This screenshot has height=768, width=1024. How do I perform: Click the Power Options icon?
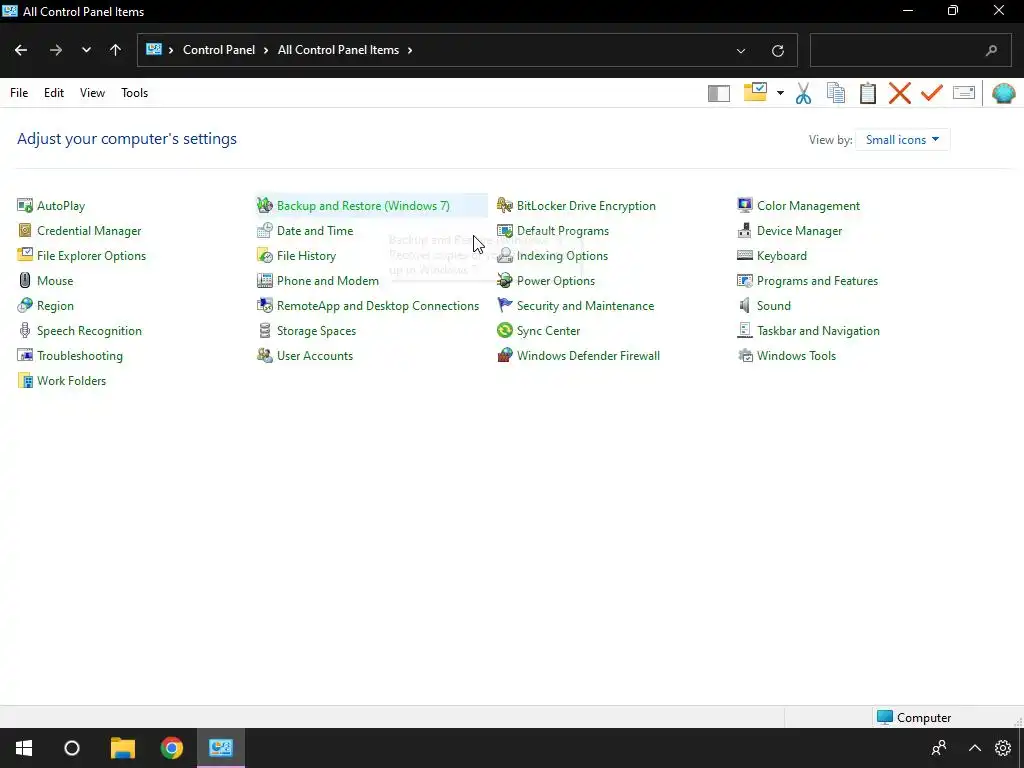coord(505,281)
